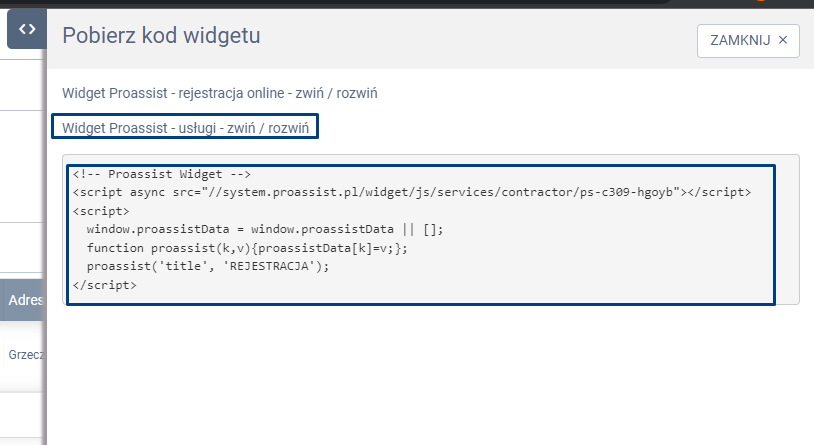Click the proassist('title', 'REJESTRACJA') line
This screenshot has width=814, height=445.
coord(208,266)
